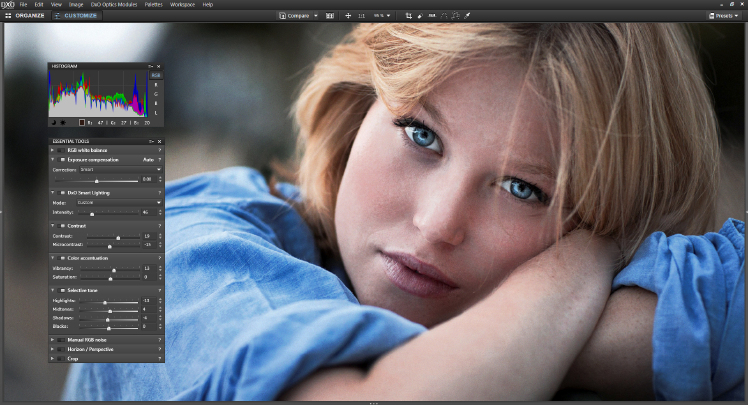Click the Highlights value field

coord(148,301)
